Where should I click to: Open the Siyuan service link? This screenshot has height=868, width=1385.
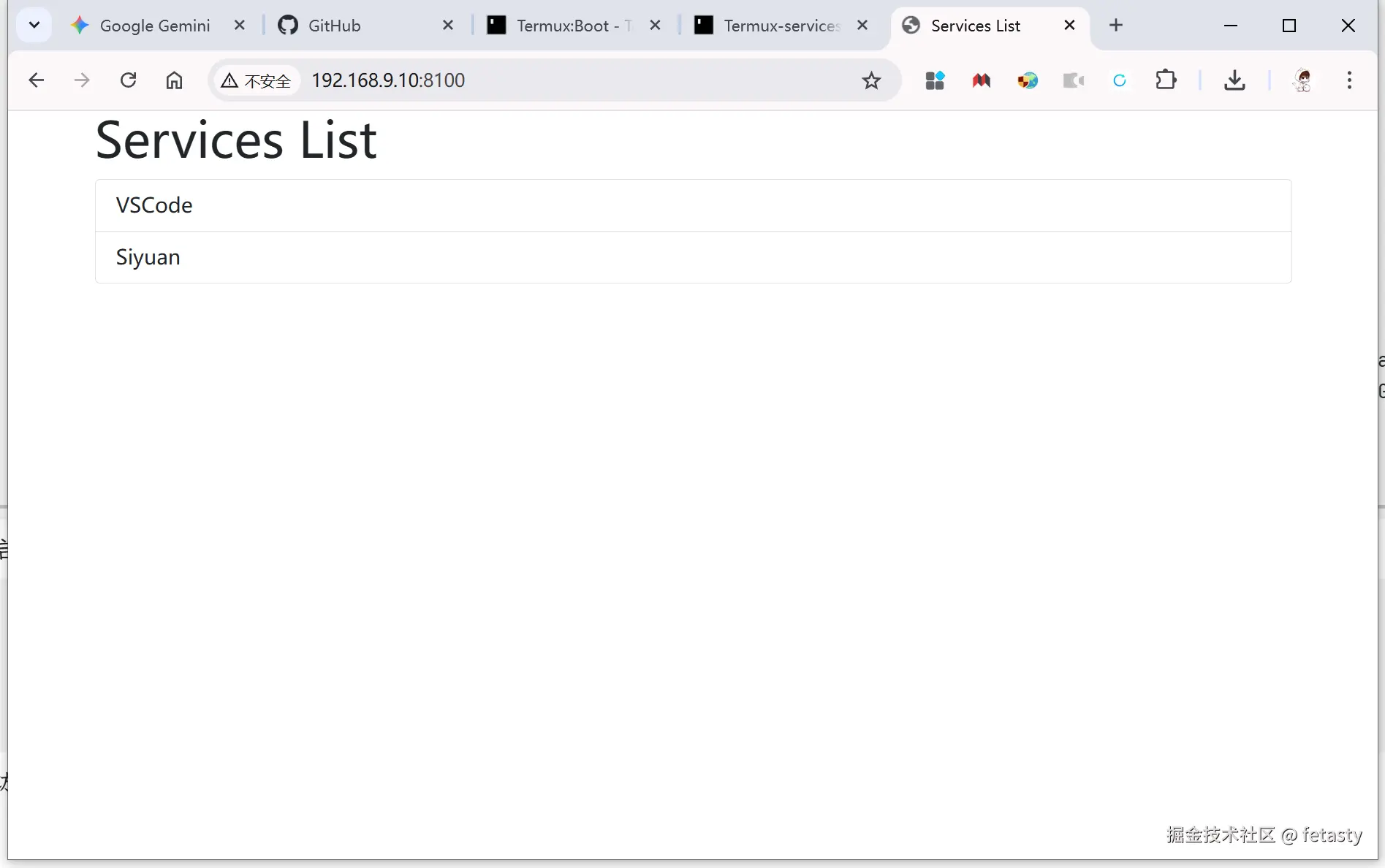pyautogui.click(x=693, y=257)
